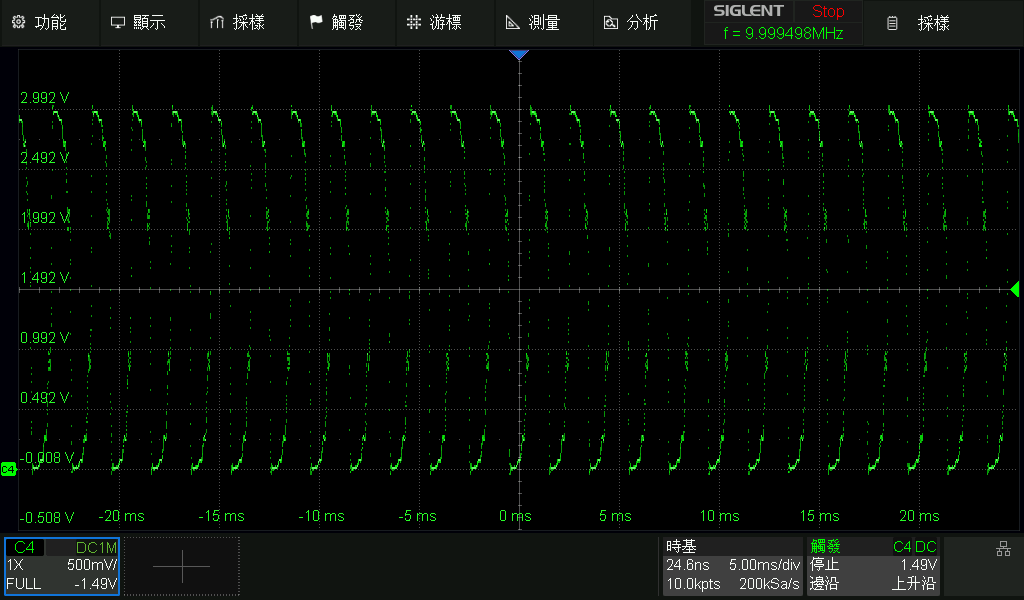
Task: Click the 5.00ms/div timebase value
Action: coord(764,565)
